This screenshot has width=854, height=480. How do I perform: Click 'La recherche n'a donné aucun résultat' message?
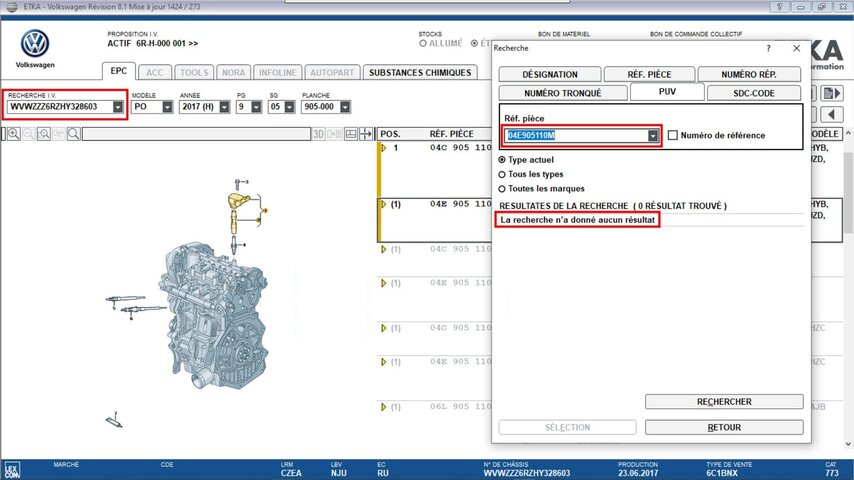click(577, 220)
